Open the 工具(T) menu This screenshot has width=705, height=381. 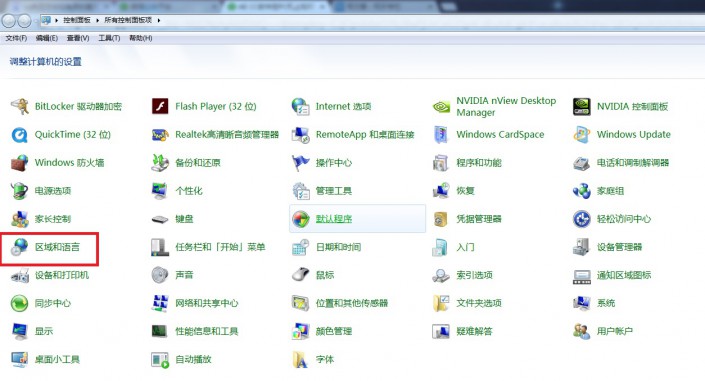(109, 38)
